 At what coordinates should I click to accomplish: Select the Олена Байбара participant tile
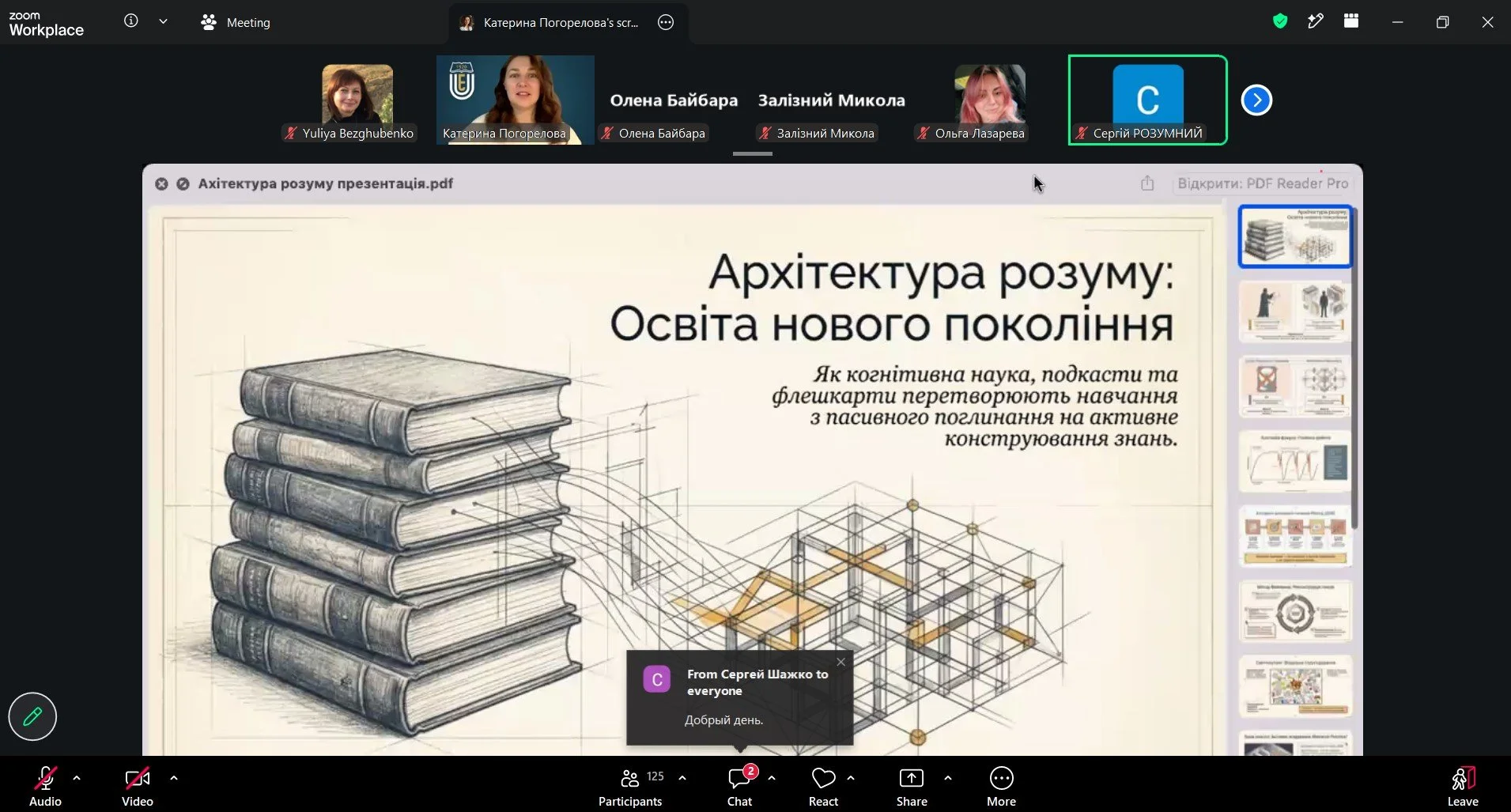[674, 100]
